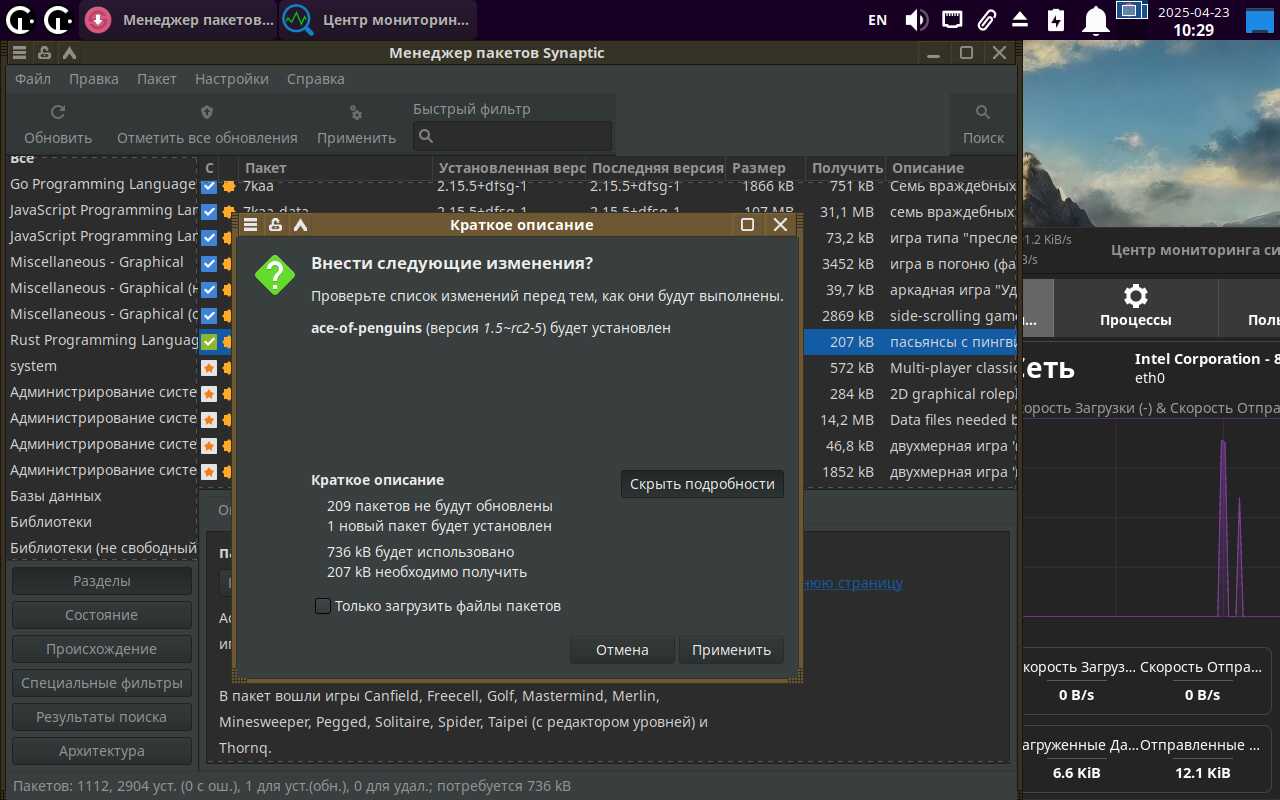Click the Поиск magnifier toolbar button

tap(983, 124)
